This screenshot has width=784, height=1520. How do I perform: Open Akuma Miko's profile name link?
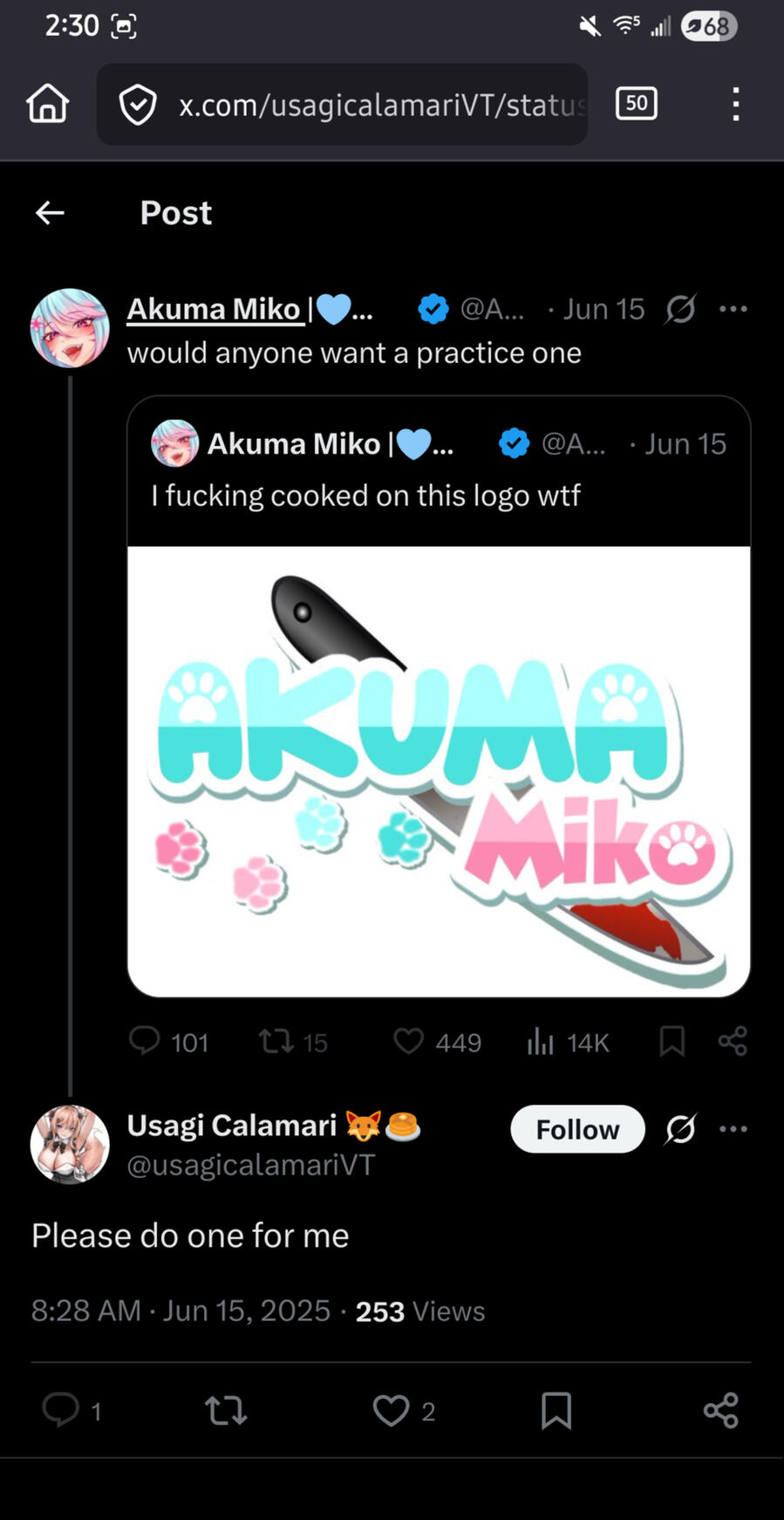215,309
